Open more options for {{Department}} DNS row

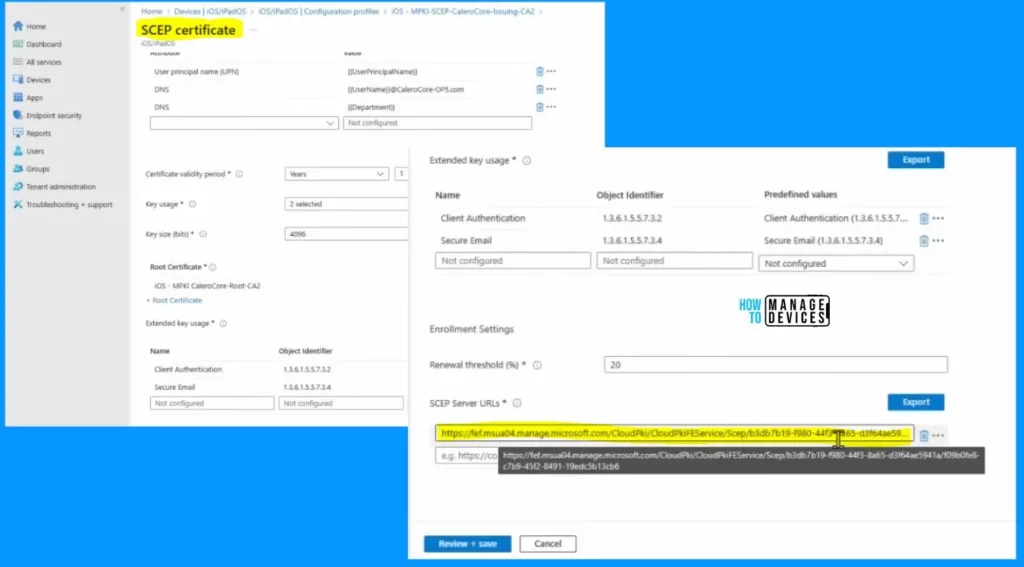[551, 106]
